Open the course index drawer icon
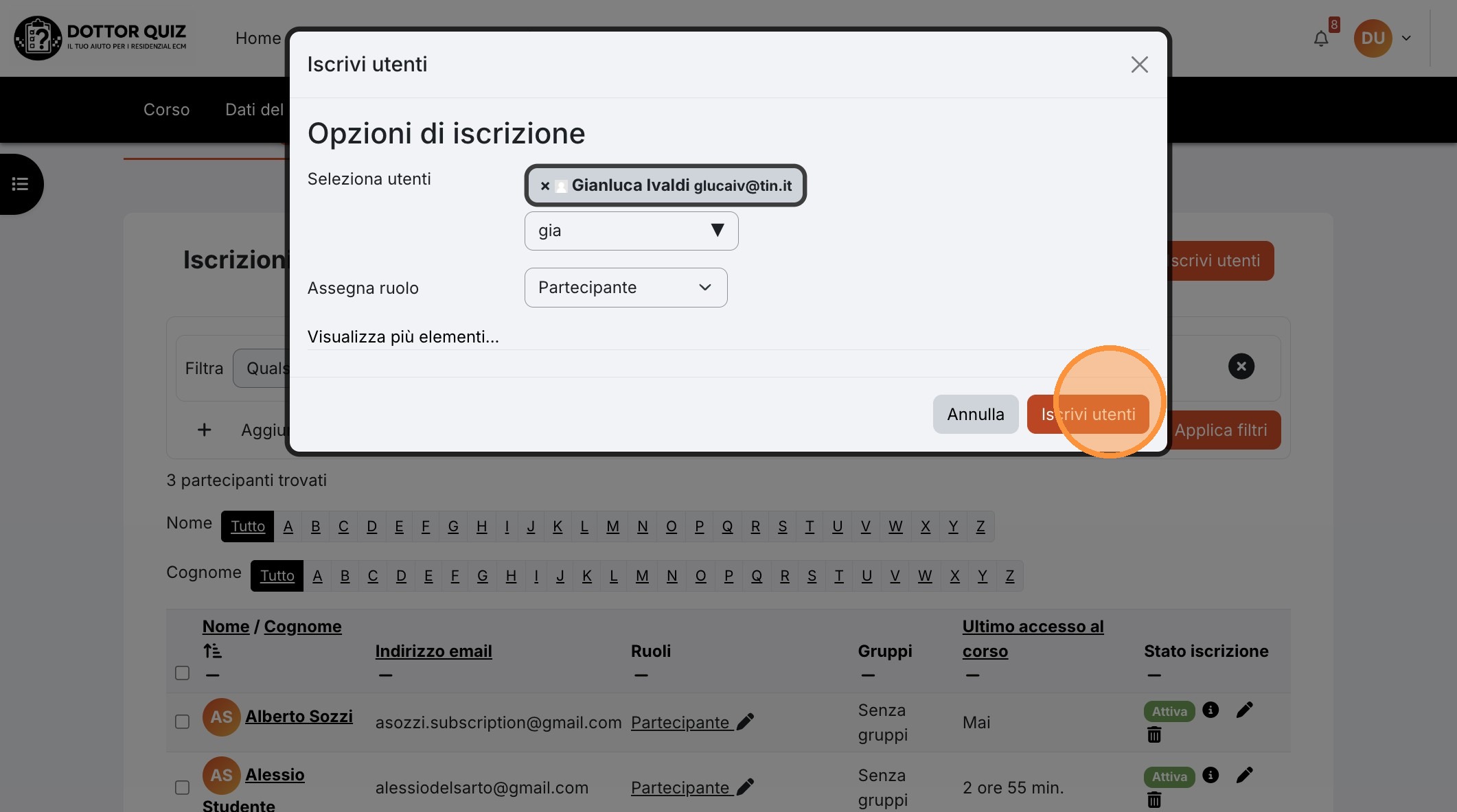 click(20, 184)
